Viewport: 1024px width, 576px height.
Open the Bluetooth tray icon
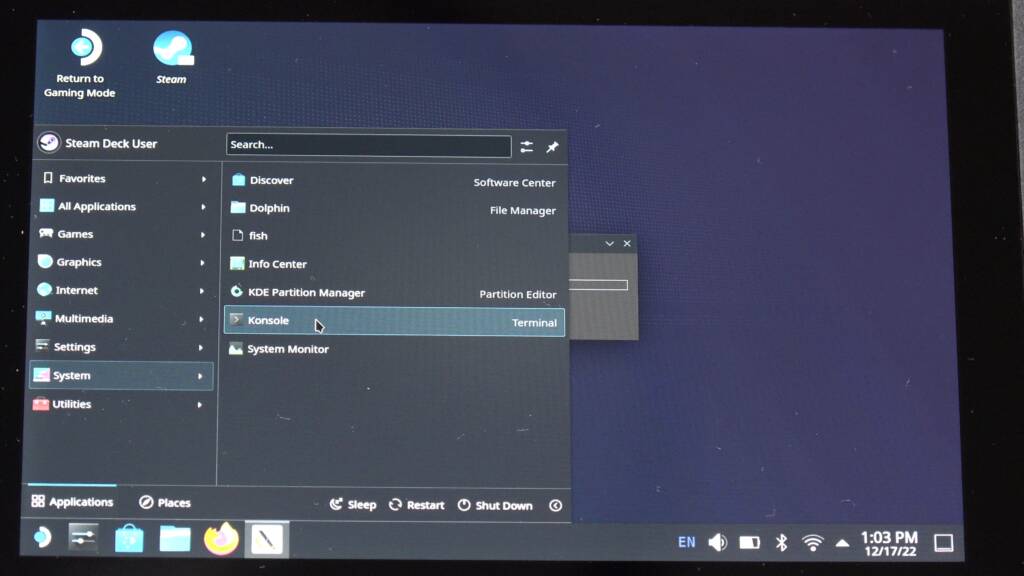(782, 543)
